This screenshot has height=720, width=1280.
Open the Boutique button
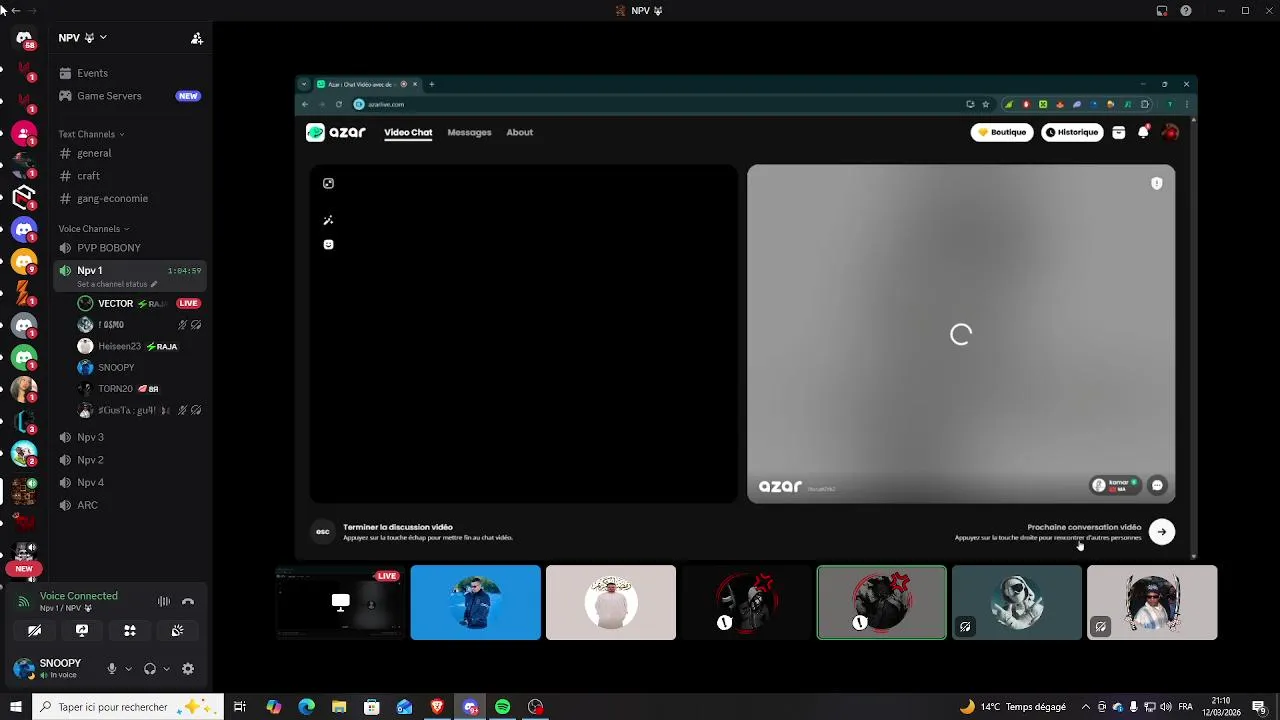click(1002, 132)
